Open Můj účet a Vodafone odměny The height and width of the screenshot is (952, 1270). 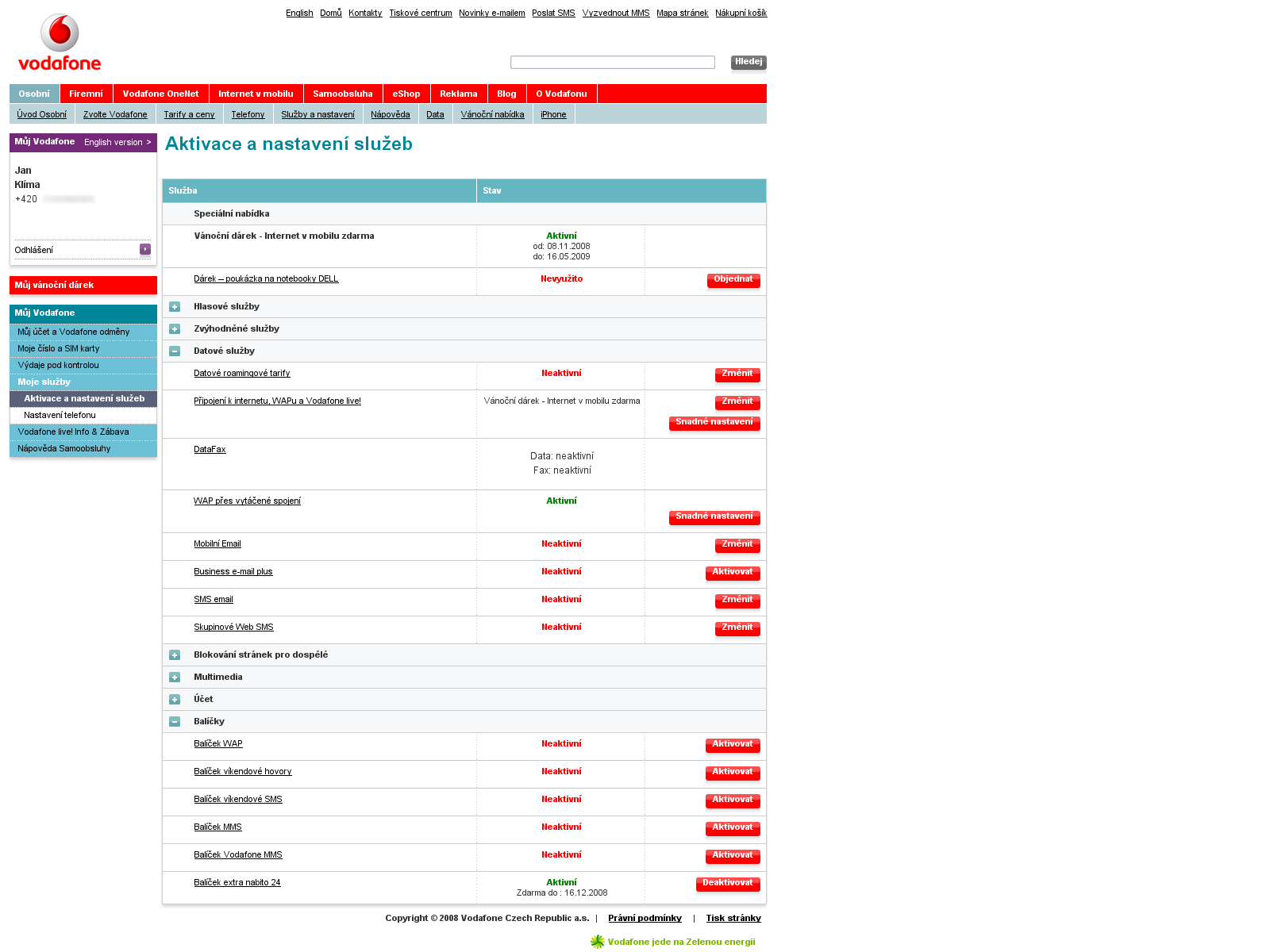(x=83, y=332)
